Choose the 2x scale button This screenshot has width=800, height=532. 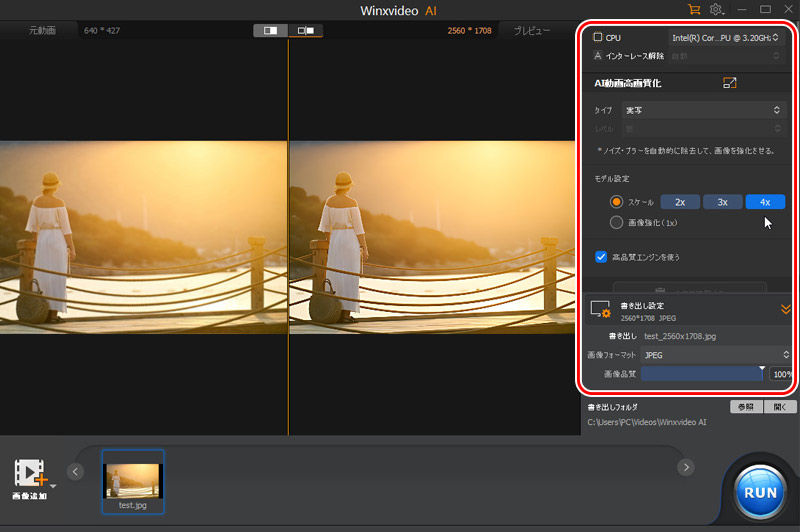[x=680, y=202]
